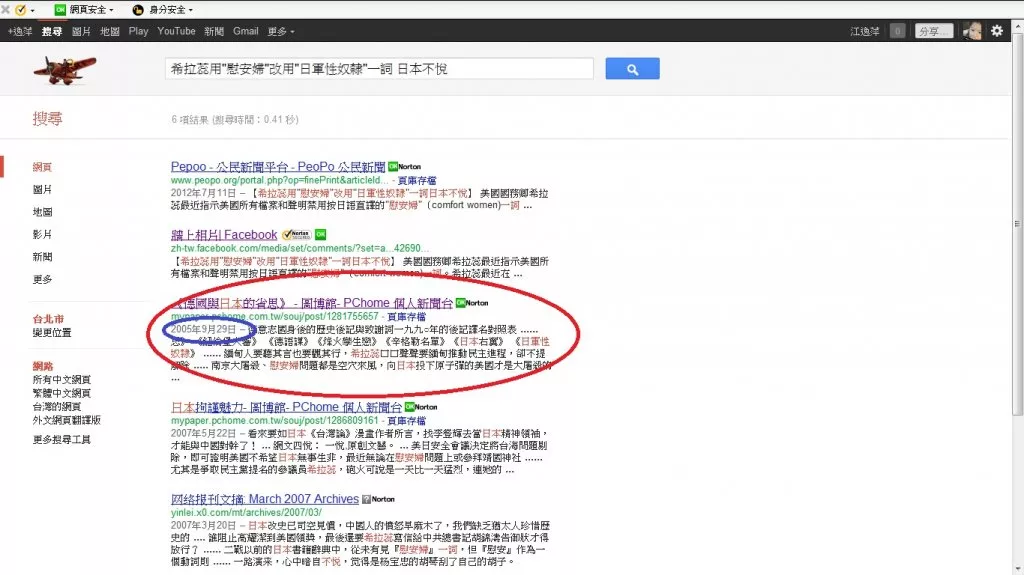Click the zh-tw.facebook.com result URL

(x=300, y=248)
